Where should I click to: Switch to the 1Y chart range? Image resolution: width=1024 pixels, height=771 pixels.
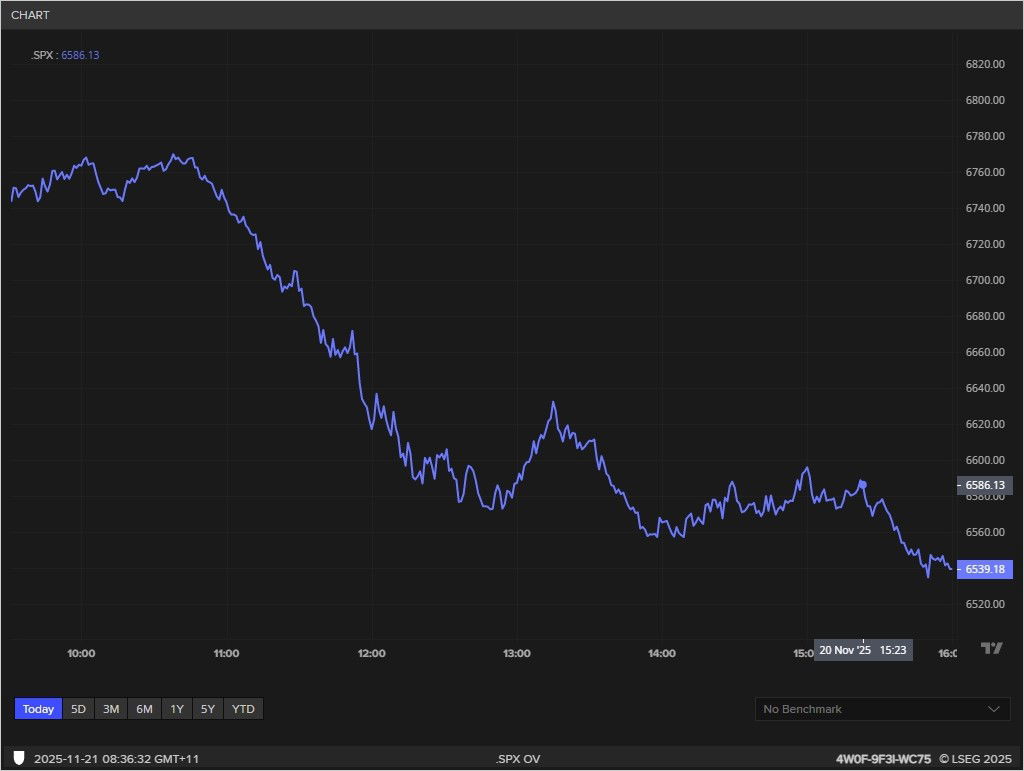176,708
